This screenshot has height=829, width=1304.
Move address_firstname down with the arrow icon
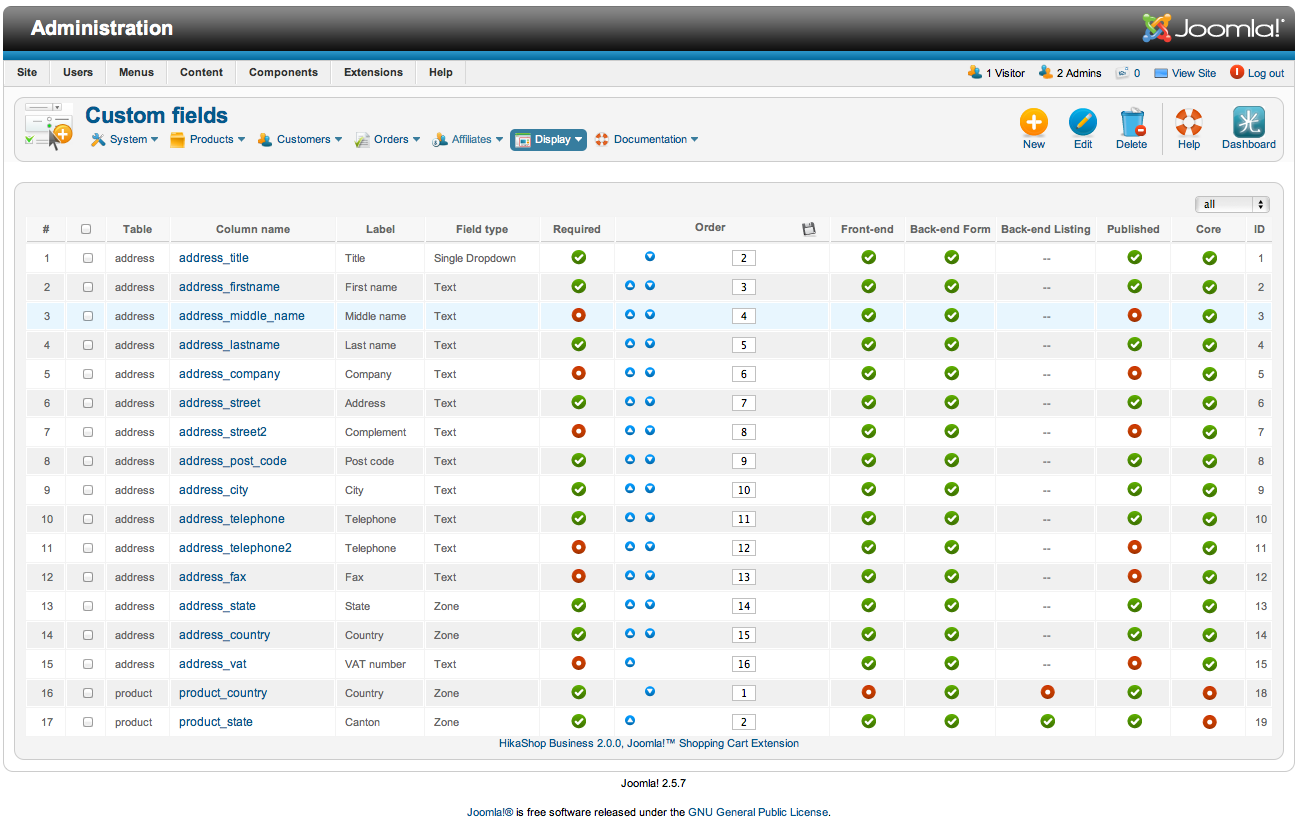coord(650,286)
